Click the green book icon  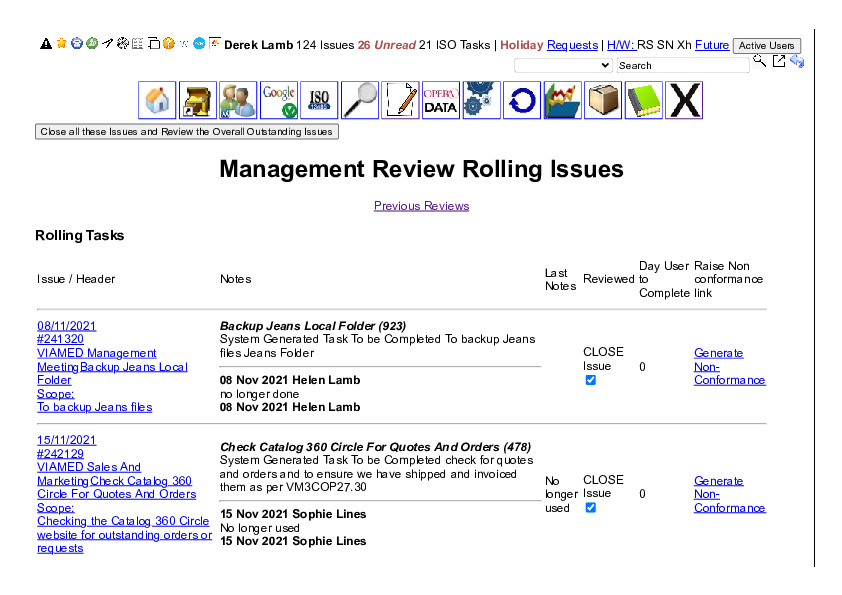click(x=644, y=100)
